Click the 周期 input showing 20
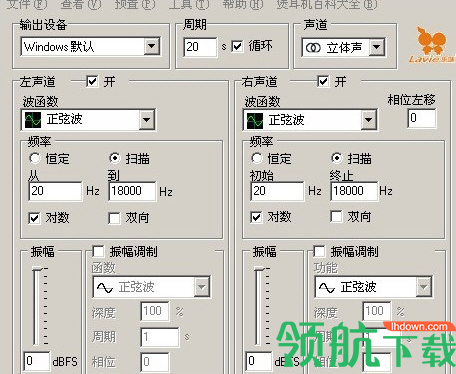This screenshot has width=456, height=374. click(200, 47)
